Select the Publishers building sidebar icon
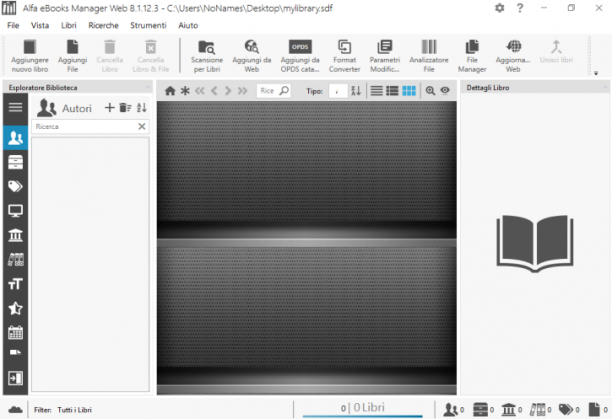 [15, 235]
